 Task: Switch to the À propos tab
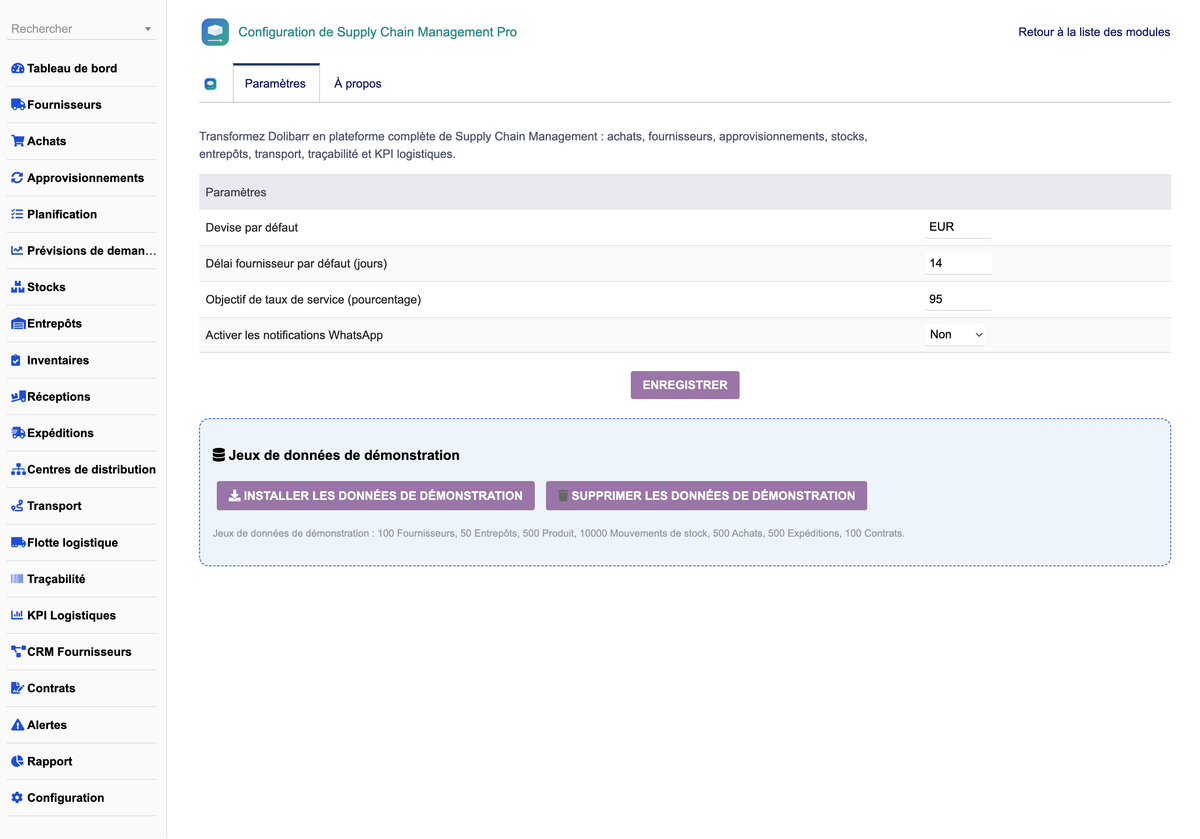[358, 84]
